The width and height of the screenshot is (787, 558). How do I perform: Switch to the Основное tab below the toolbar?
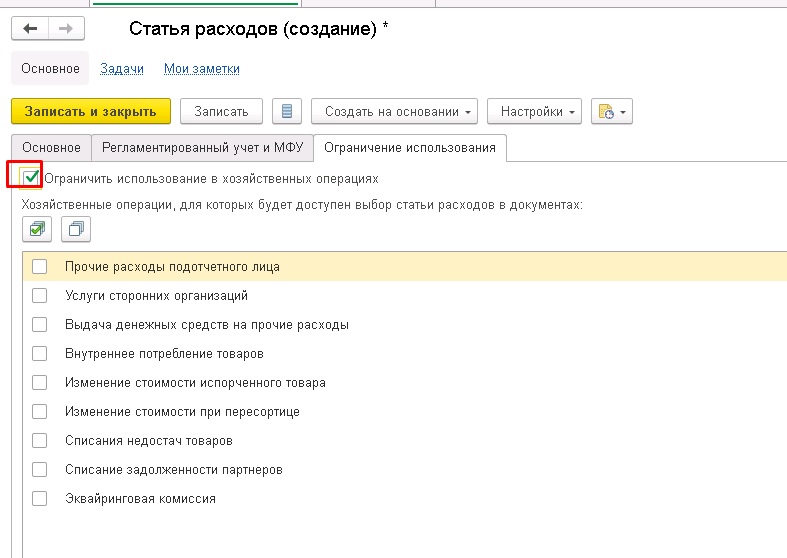pyautogui.click(x=51, y=148)
